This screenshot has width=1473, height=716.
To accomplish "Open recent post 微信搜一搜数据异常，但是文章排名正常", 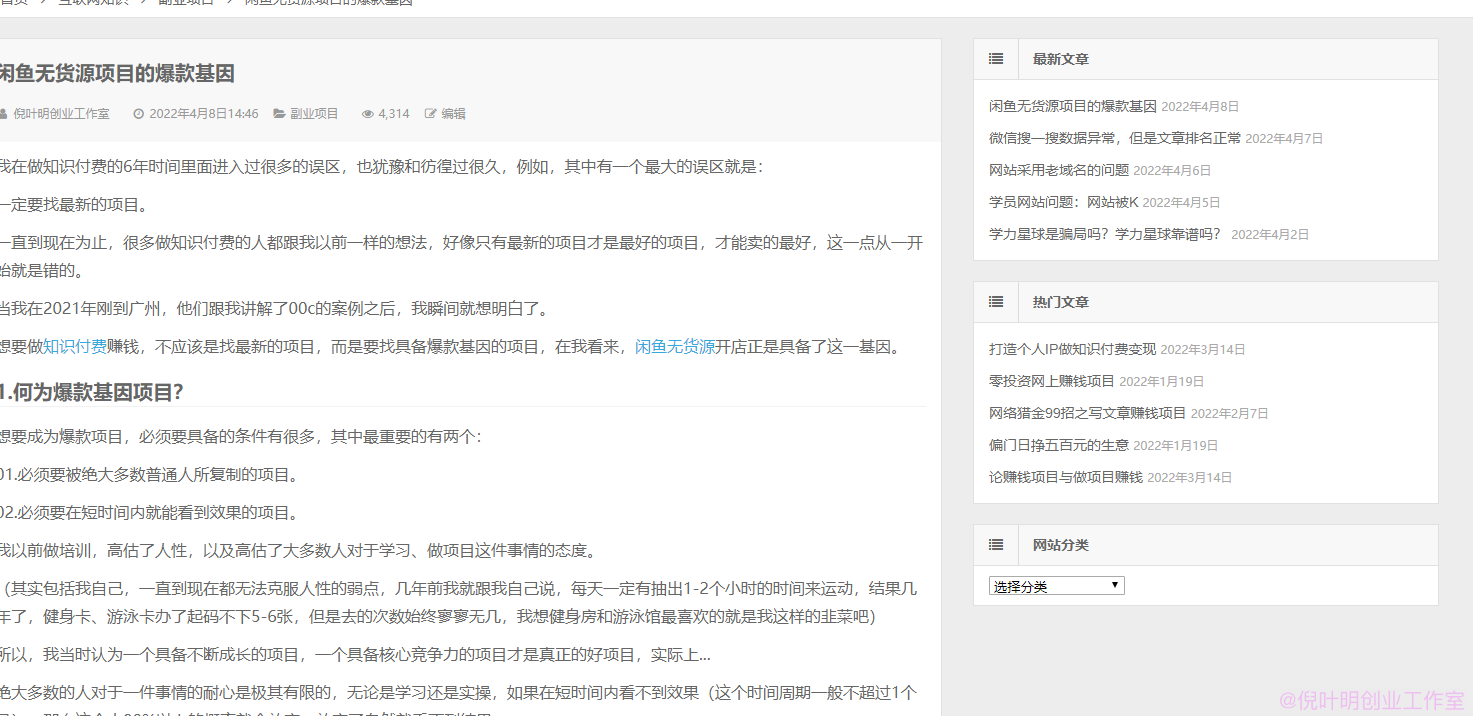I will pos(1115,138).
